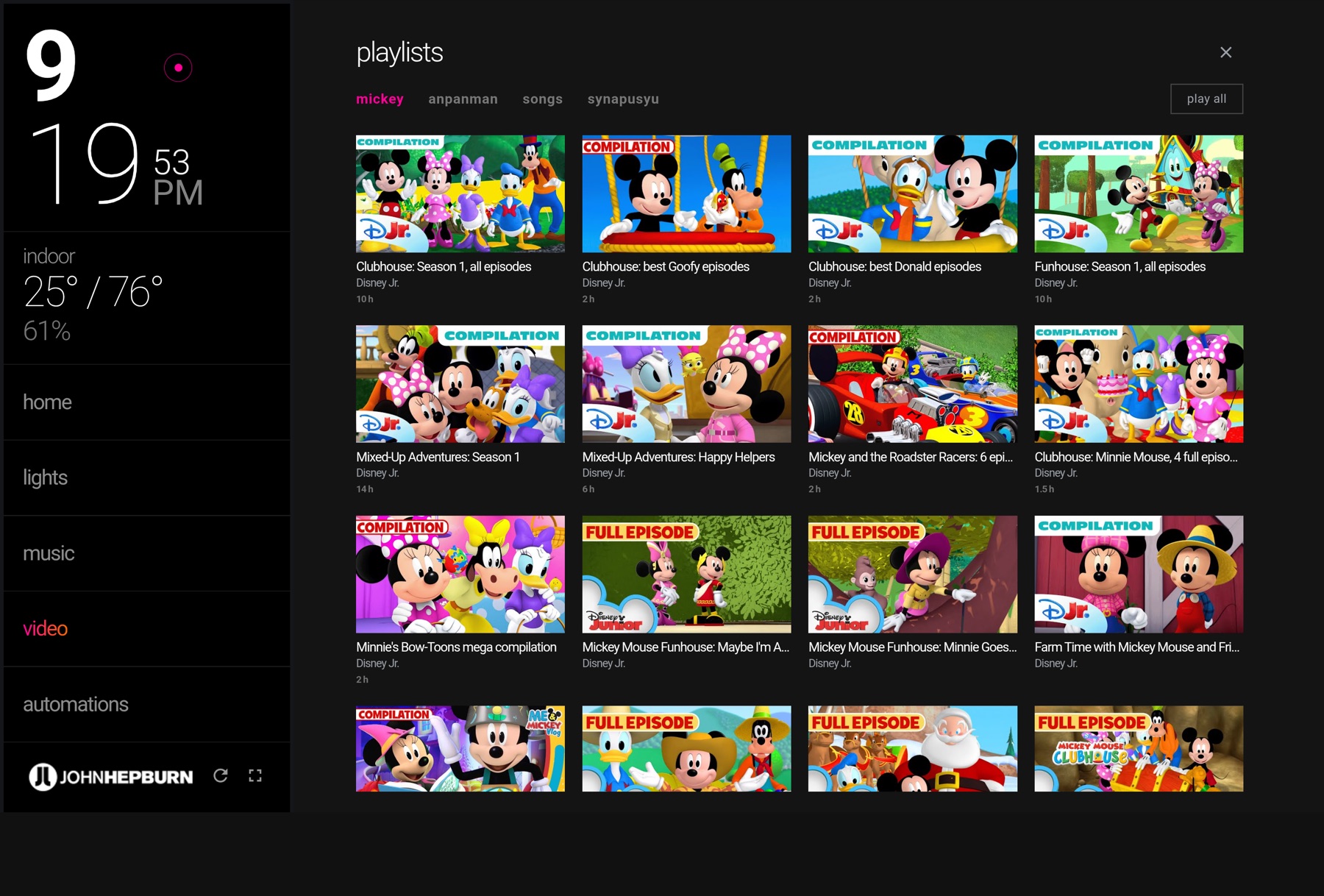Play Funhouse: Season 1, all episodes thumbnail
The image size is (1324, 896).
point(1139,193)
